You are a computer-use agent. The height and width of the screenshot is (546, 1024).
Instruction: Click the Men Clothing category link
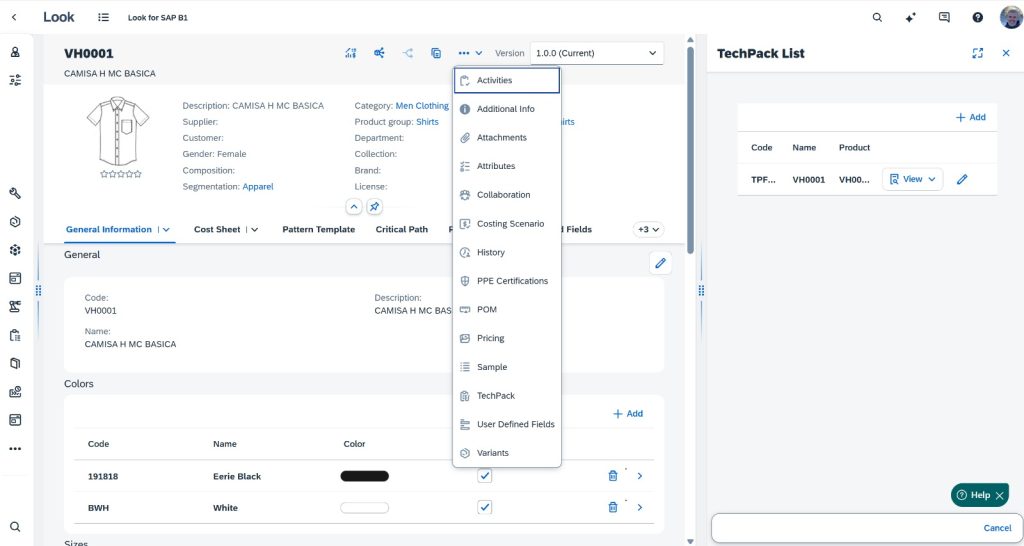(422, 106)
